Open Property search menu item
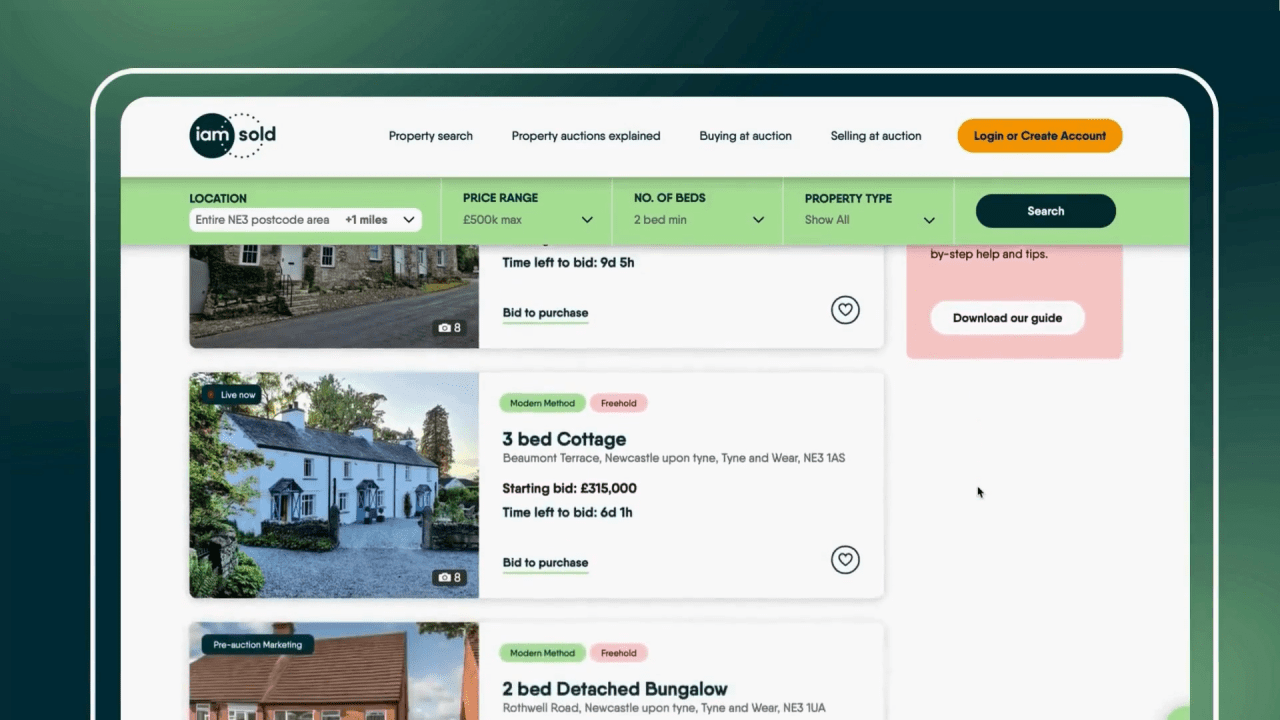This screenshot has height=720, width=1280. click(430, 136)
